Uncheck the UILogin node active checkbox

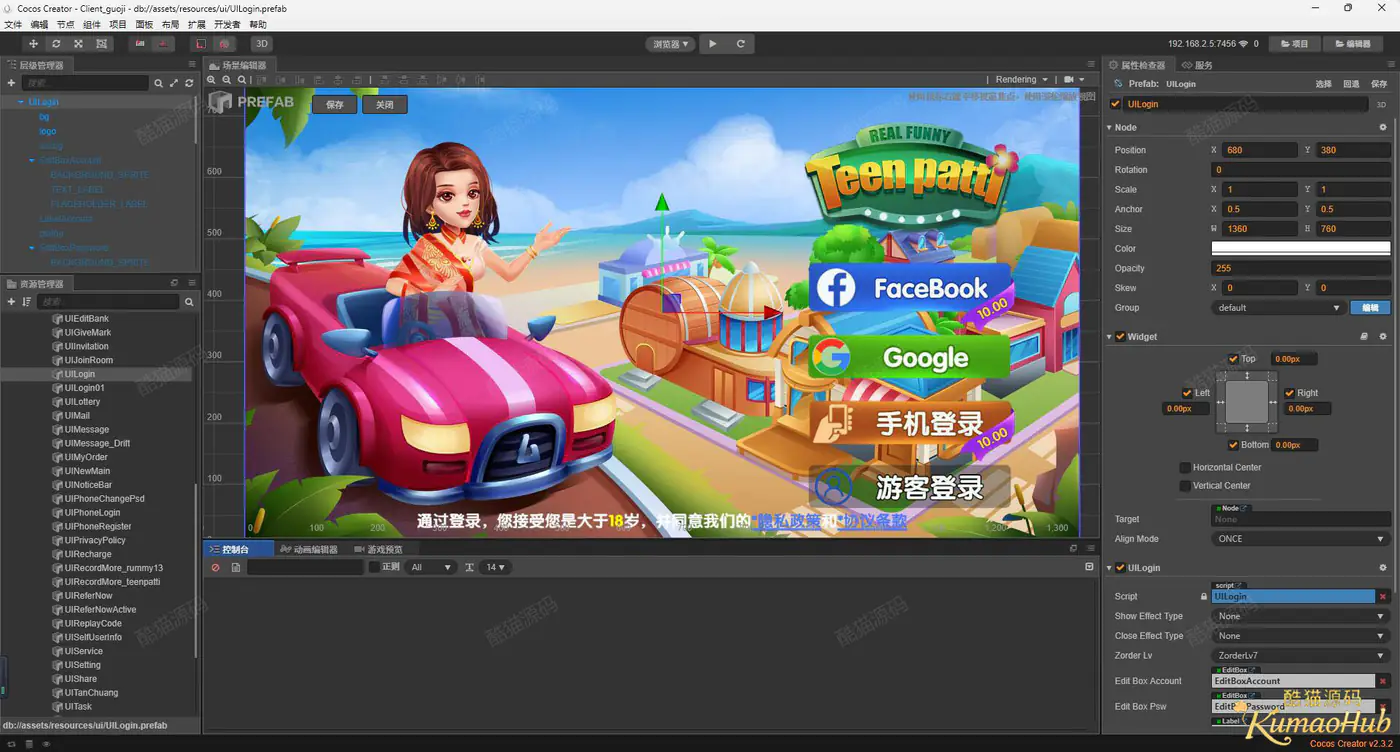pyautogui.click(x=1116, y=104)
